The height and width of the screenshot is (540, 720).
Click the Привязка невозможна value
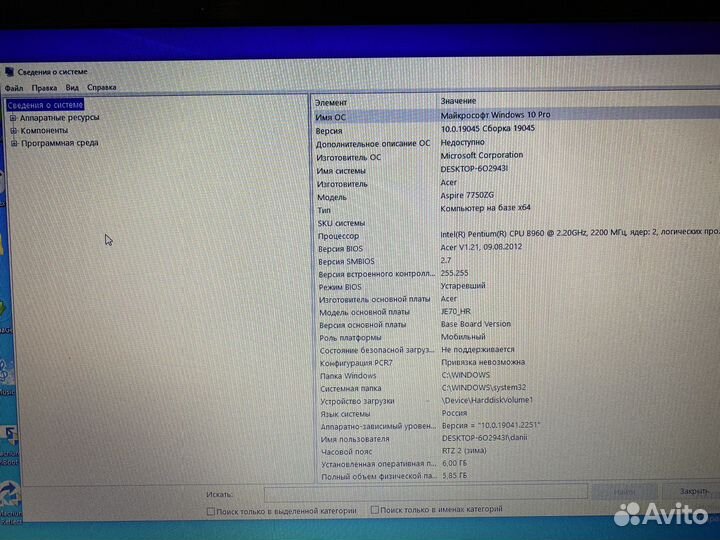[x=483, y=362]
